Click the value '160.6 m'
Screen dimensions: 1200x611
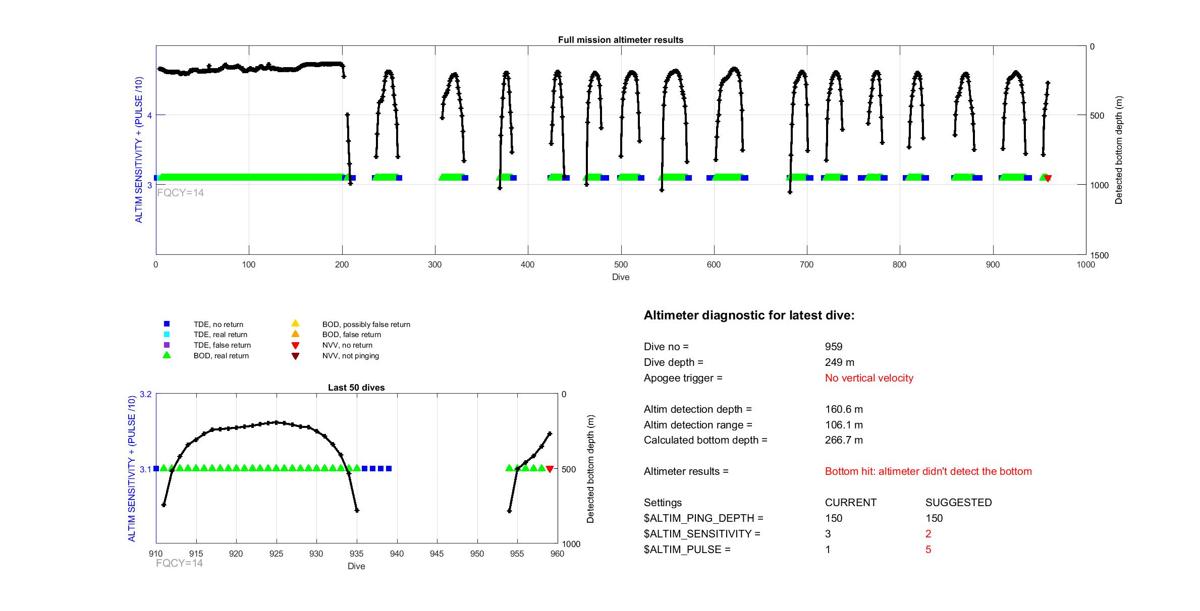tap(844, 409)
